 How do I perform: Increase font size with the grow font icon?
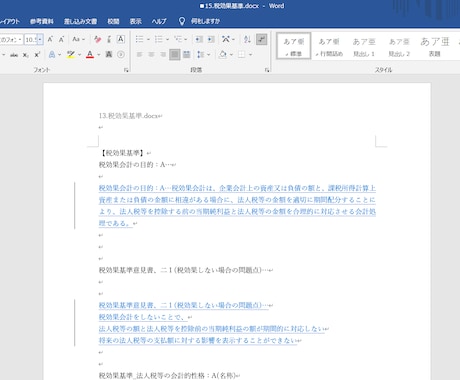(50, 39)
